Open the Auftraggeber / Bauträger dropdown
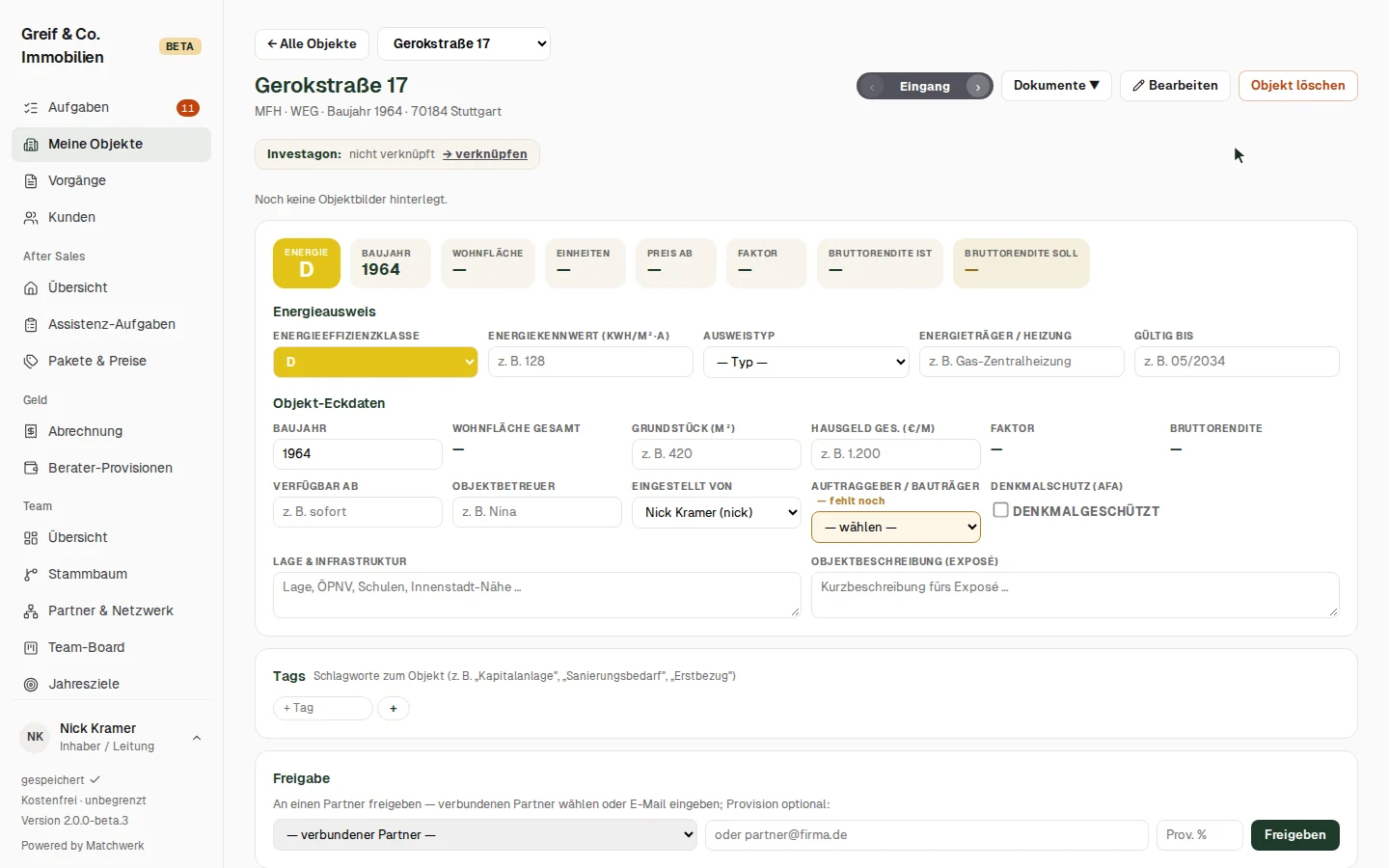The width and height of the screenshot is (1389, 868). 896,527
